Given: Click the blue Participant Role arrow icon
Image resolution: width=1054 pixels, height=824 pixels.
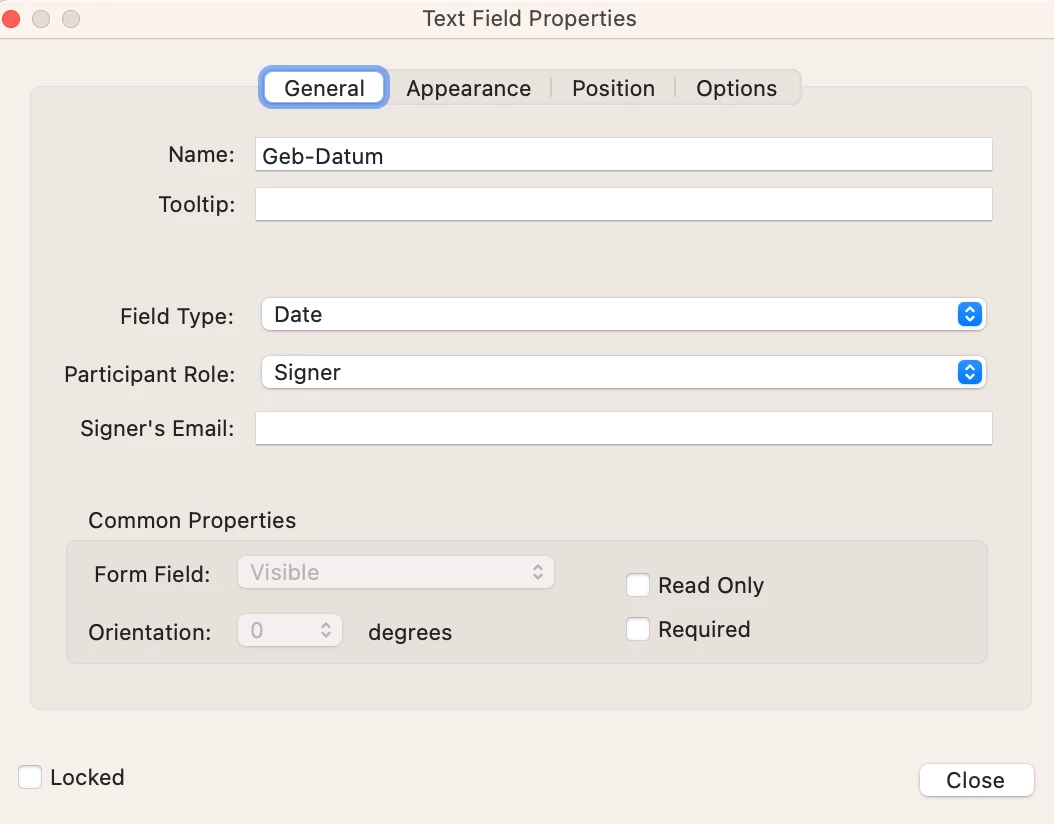Looking at the screenshot, I should [x=969, y=372].
